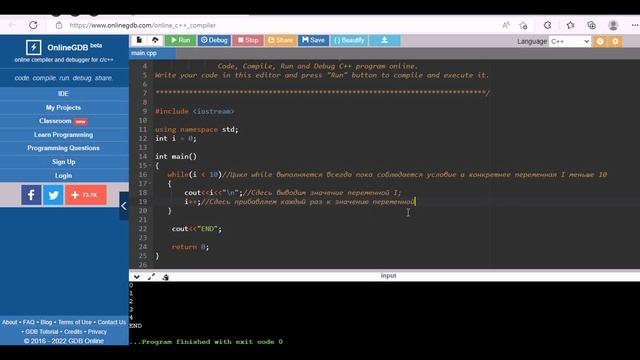Click the About footer link

(x=9, y=322)
